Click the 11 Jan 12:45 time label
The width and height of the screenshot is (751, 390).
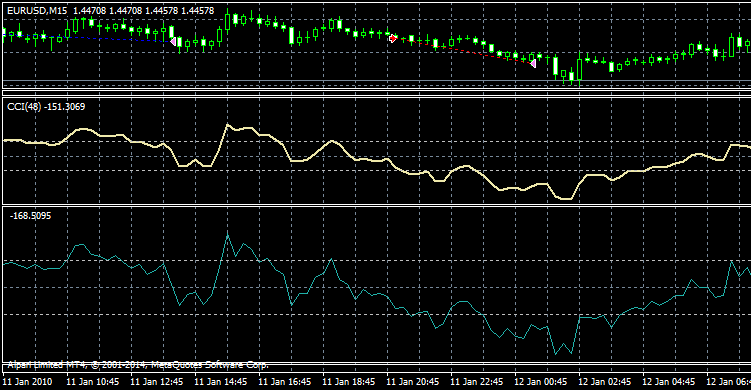[157, 382]
